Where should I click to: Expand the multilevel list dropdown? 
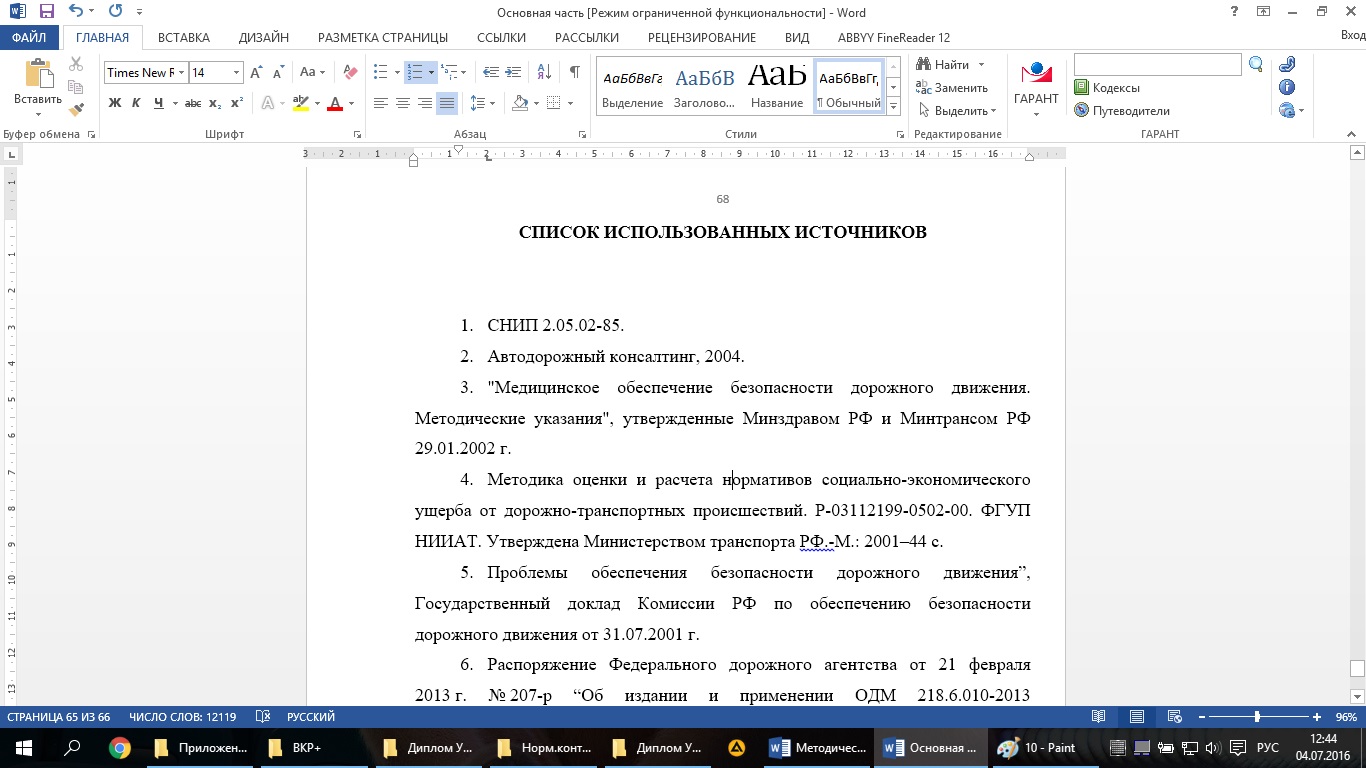463,72
